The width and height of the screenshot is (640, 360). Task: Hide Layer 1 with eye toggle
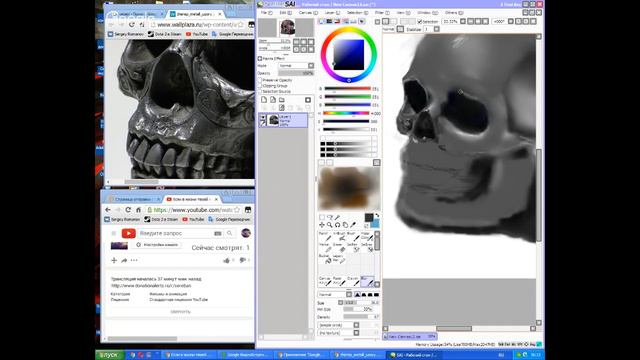pyautogui.click(x=263, y=118)
